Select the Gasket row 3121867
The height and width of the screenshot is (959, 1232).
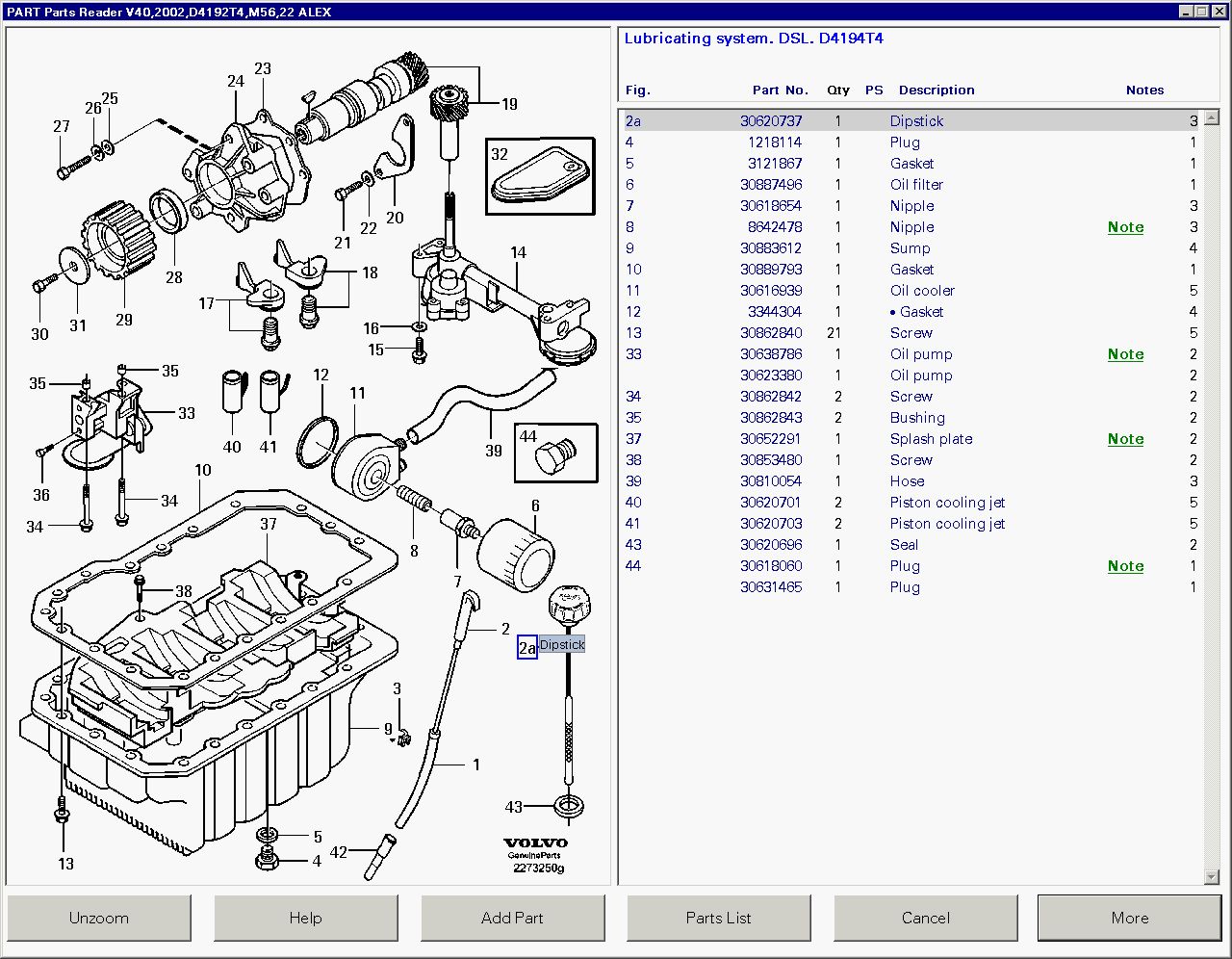911,164
